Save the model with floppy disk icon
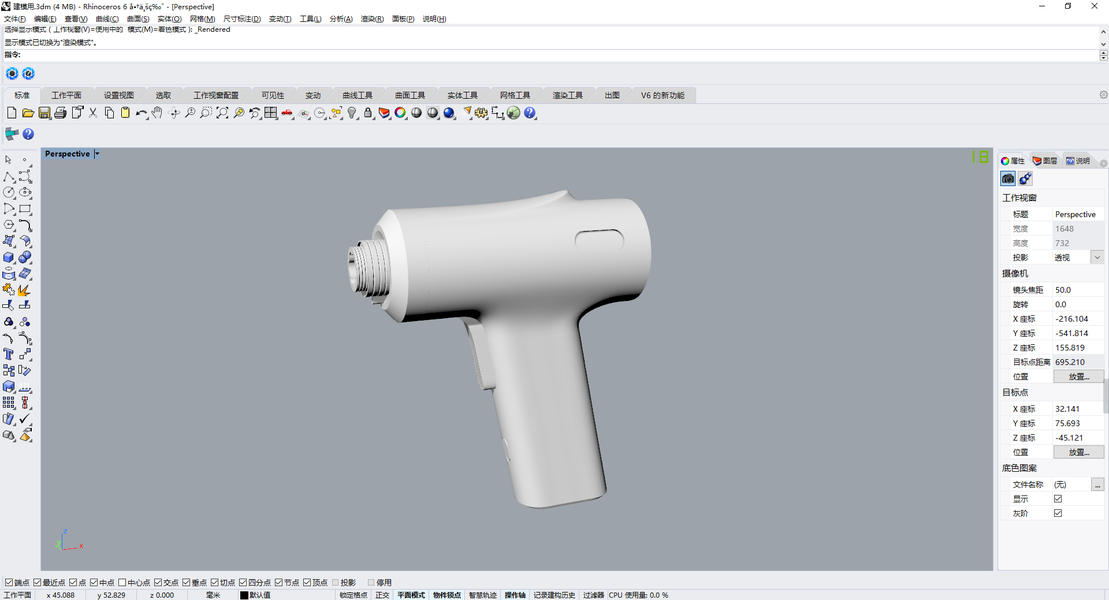Image resolution: width=1109 pixels, height=600 pixels. click(44, 113)
